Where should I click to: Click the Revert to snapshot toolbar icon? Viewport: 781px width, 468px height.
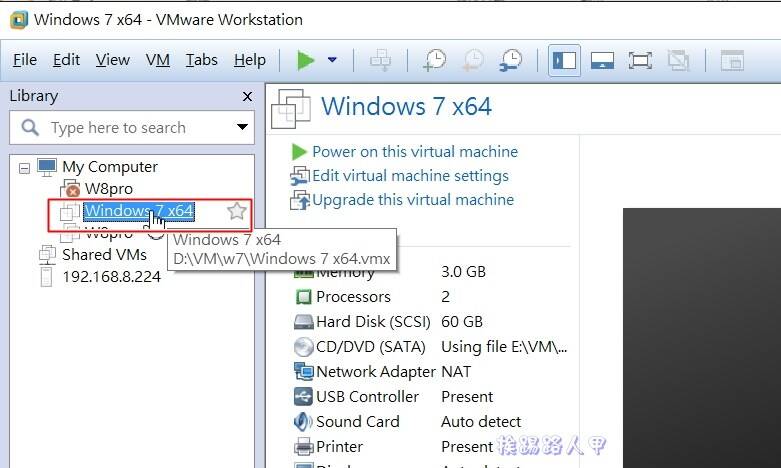pos(473,60)
